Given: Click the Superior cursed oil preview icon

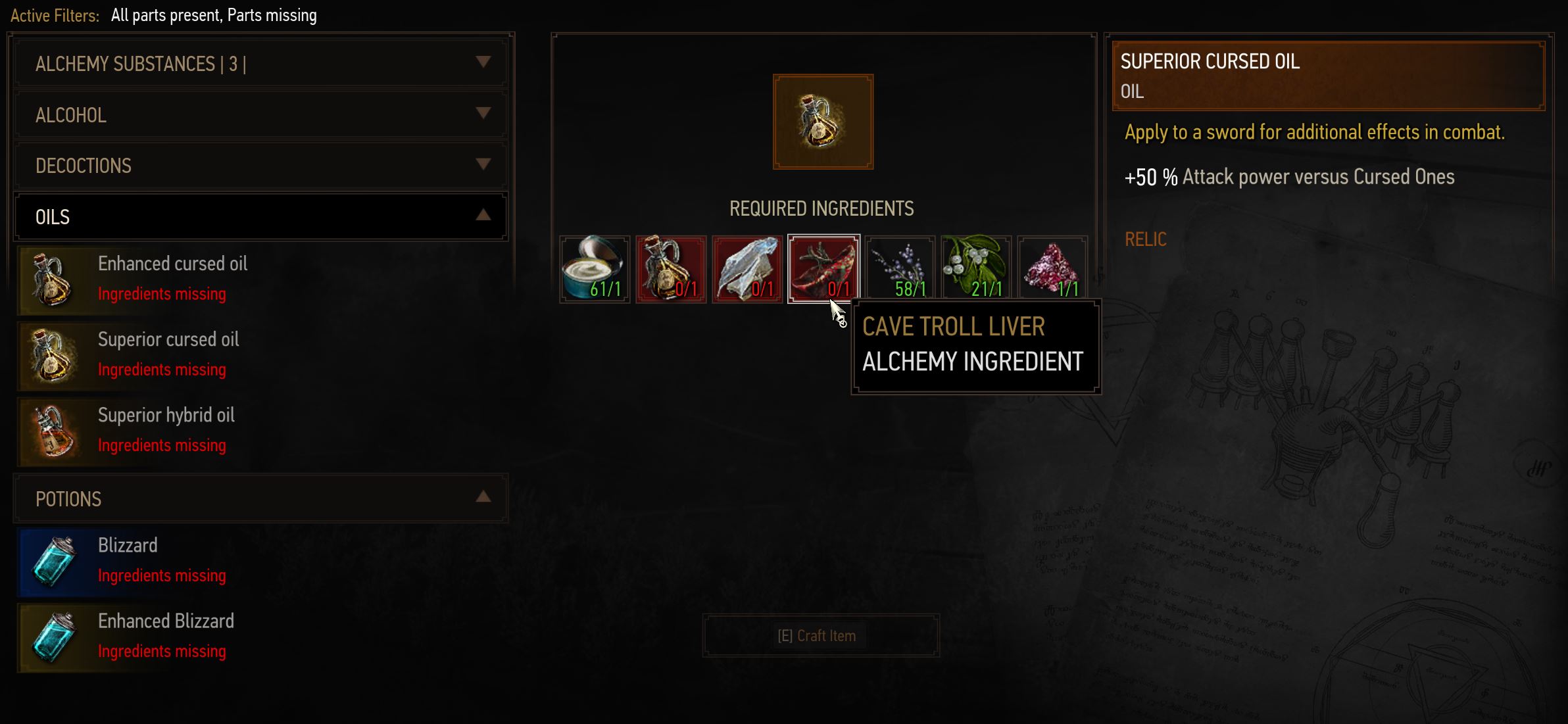Looking at the screenshot, I should [x=823, y=122].
